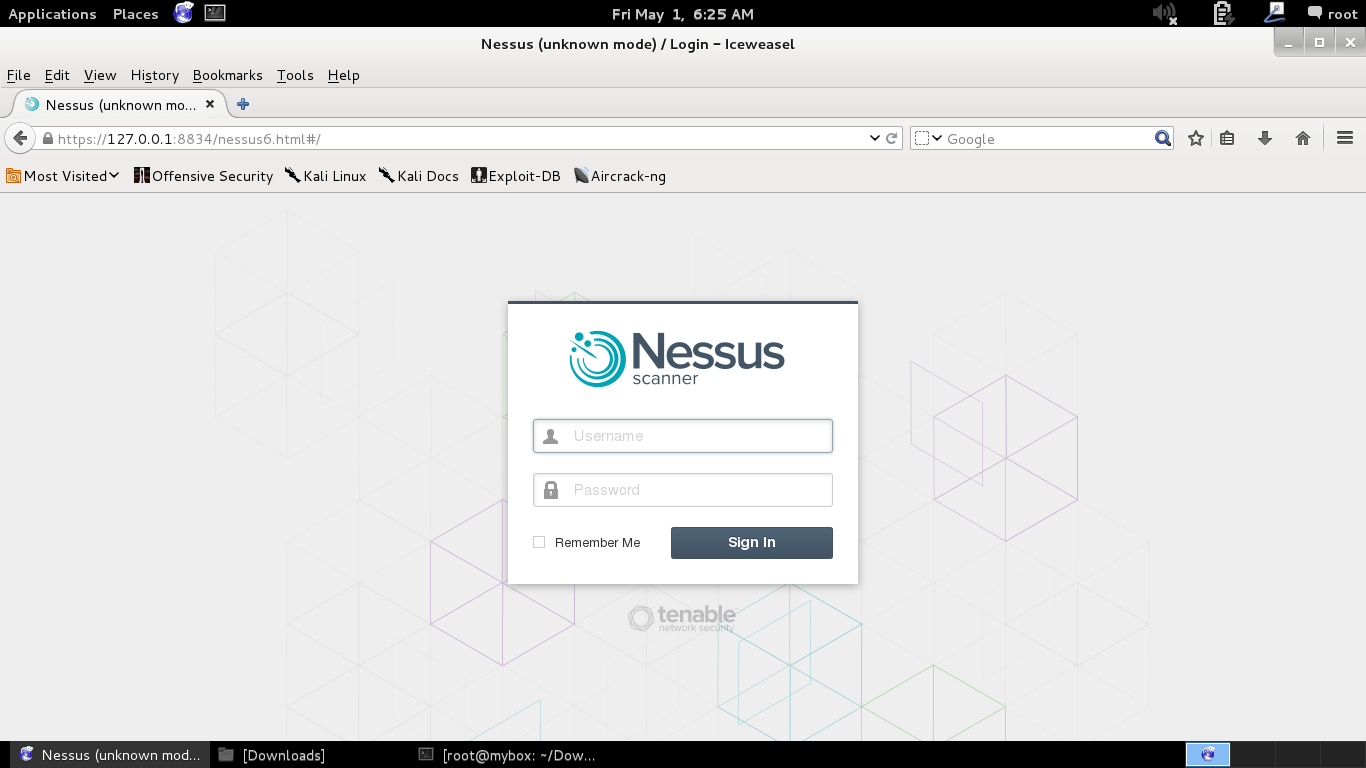Check the Remember Me checkbox

coord(539,542)
